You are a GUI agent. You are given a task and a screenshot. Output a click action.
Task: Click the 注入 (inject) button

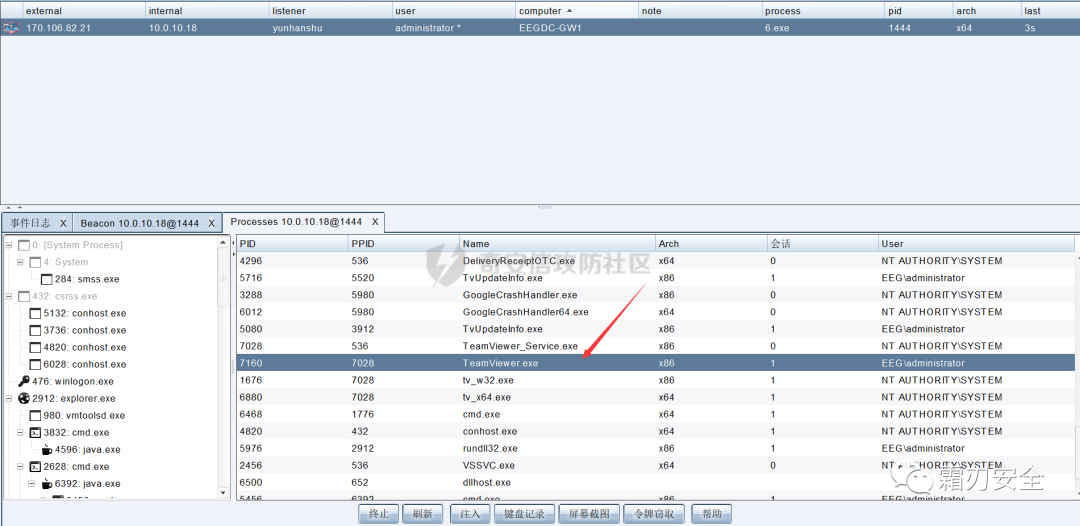pos(470,514)
